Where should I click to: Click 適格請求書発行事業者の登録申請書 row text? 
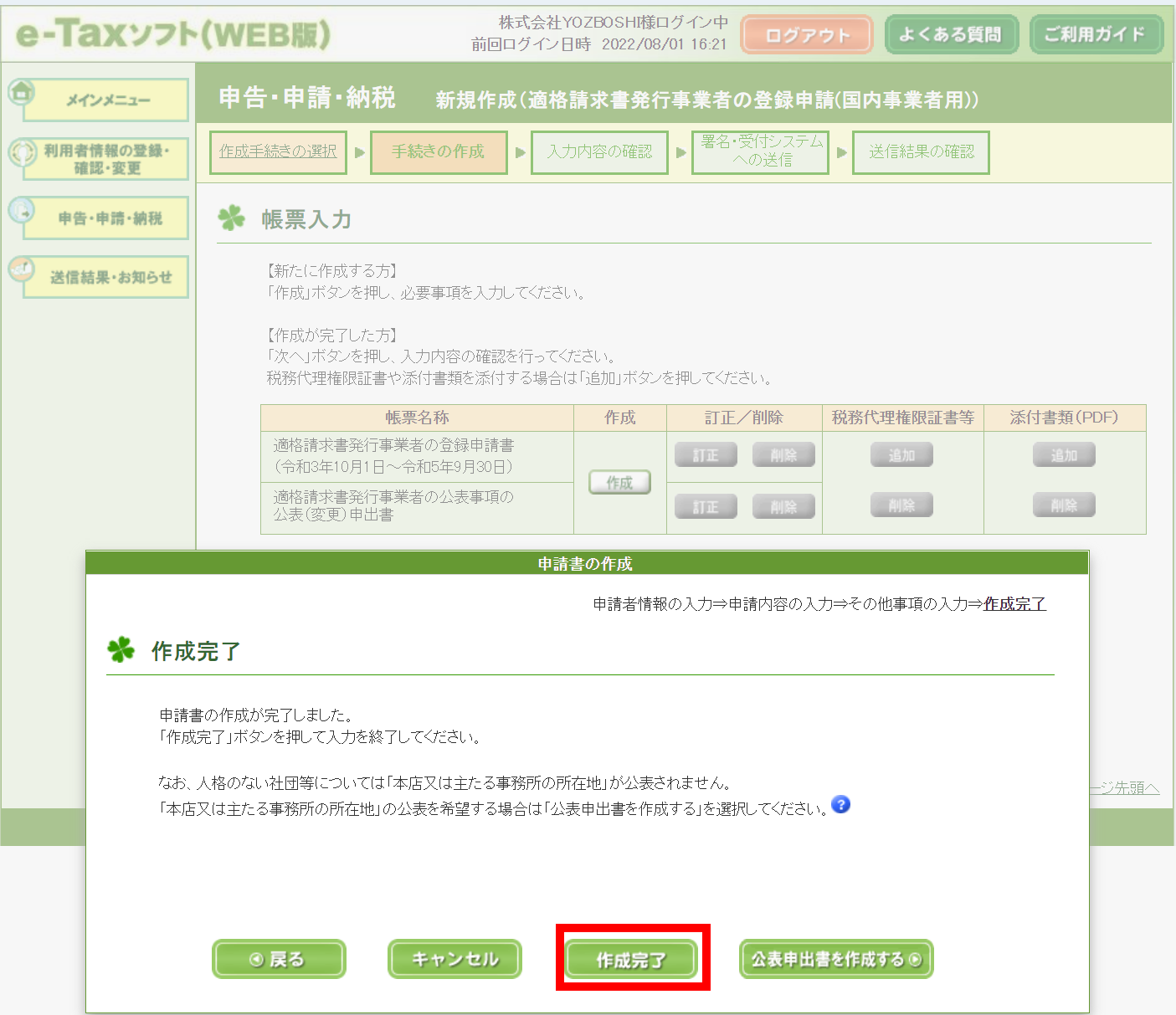point(393,456)
